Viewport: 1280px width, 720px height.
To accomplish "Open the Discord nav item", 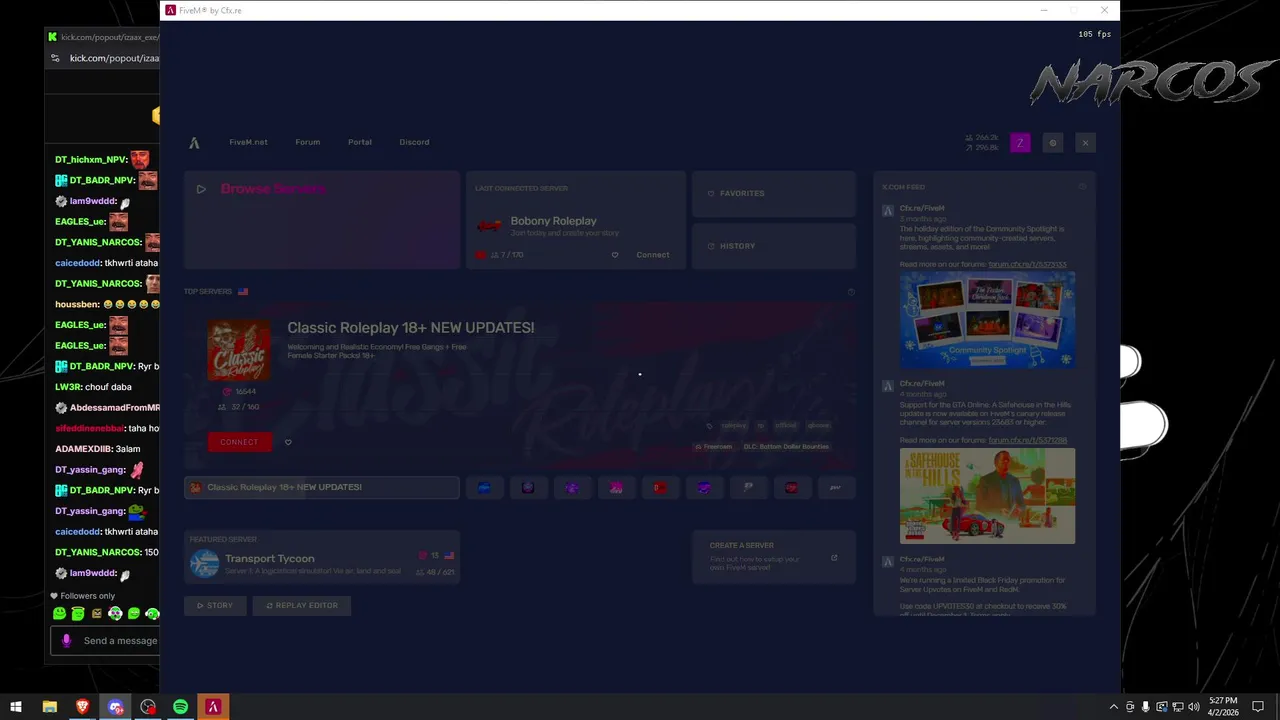I will (x=414, y=142).
